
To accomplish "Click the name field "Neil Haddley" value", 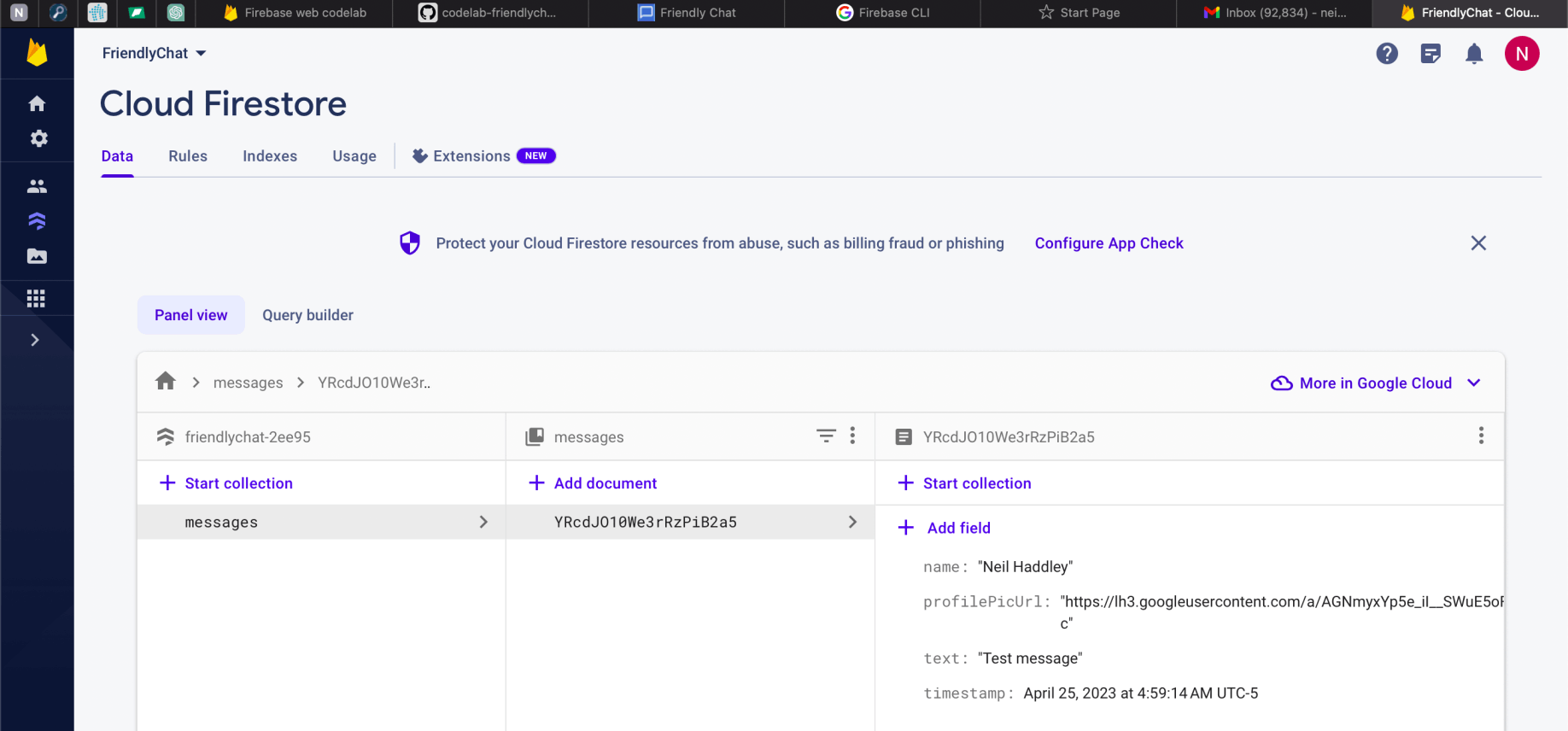I will tap(1025, 567).
